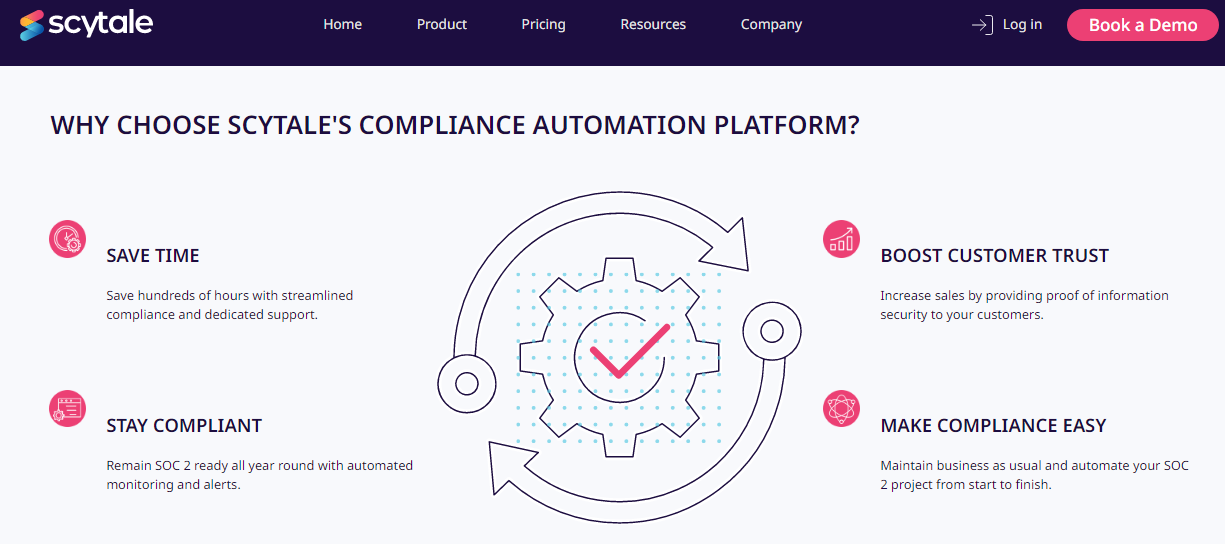Image resolution: width=1225 pixels, height=544 pixels.
Task: Click the Boost Customer Trust chart icon
Action: (x=841, y=239)
